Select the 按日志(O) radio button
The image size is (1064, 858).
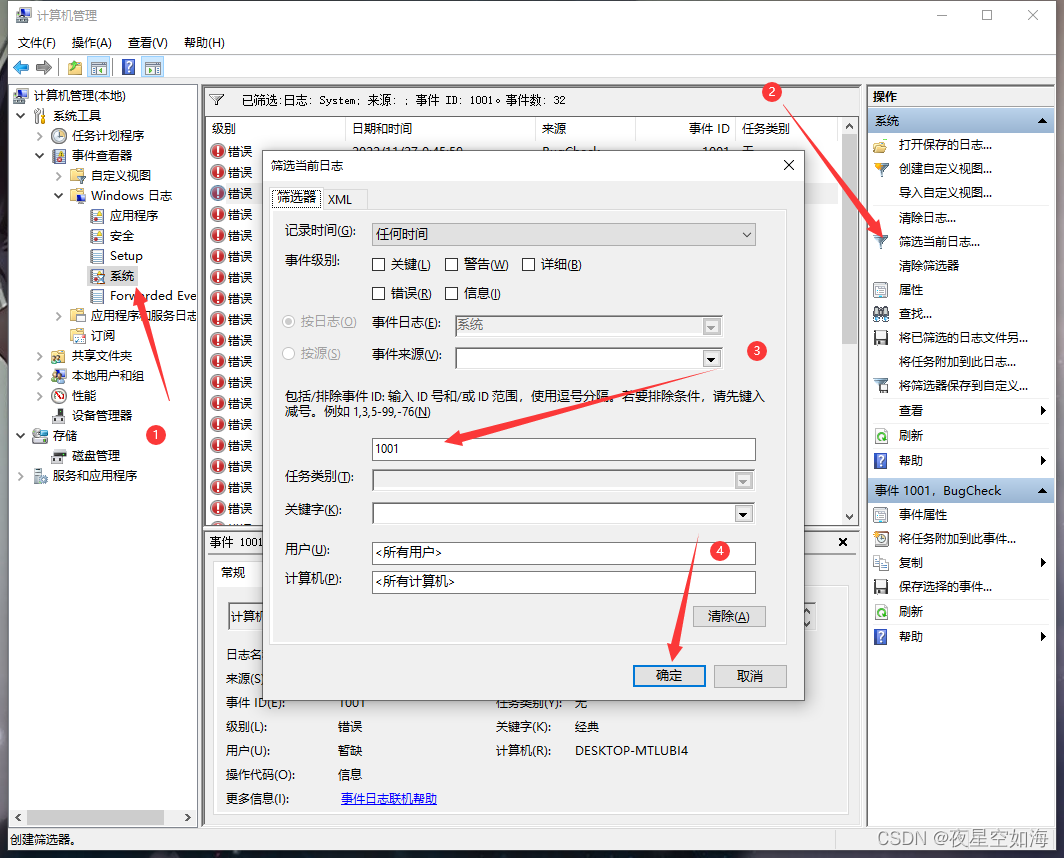coord(288,322)
